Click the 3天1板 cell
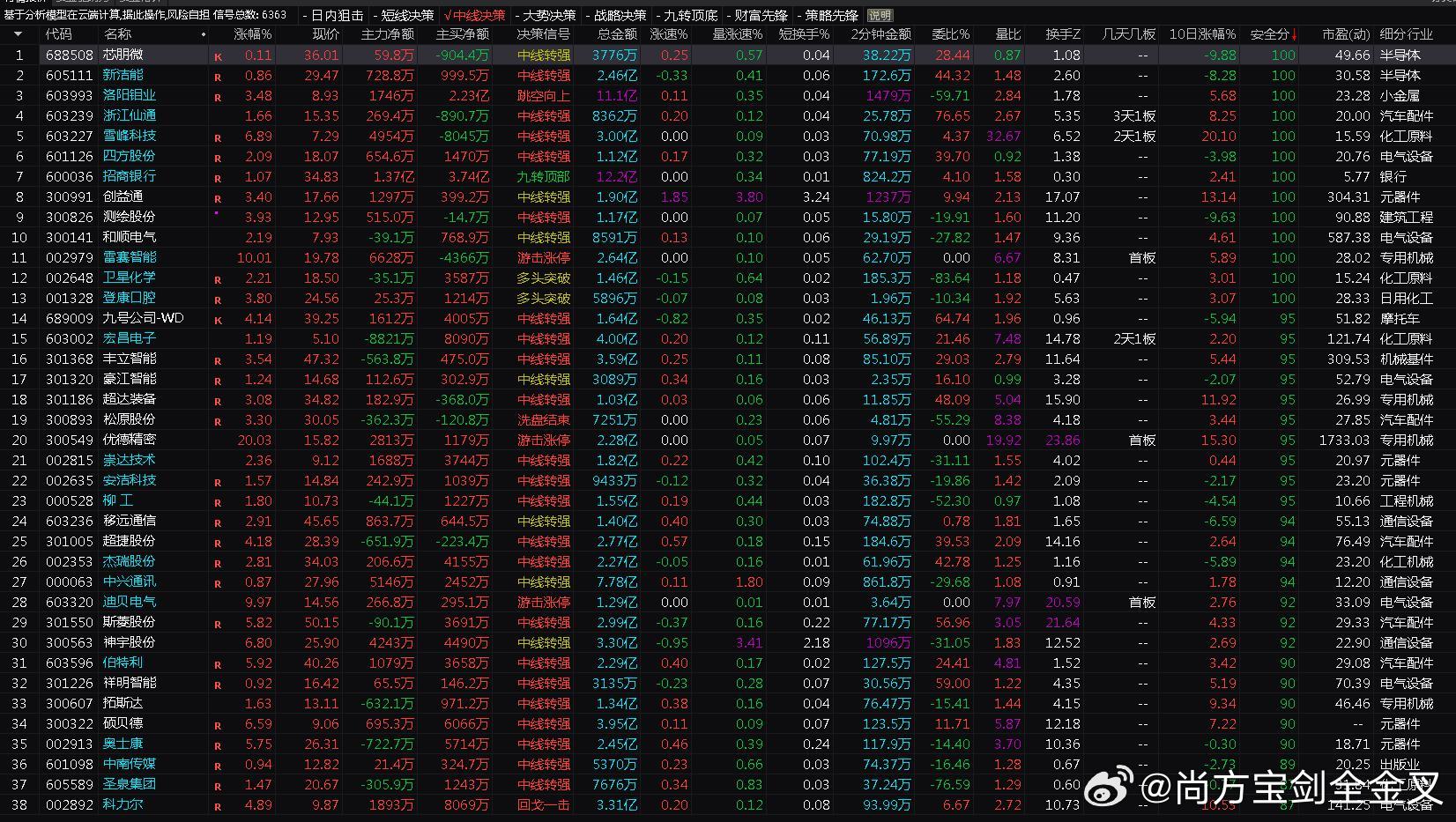The width and height of the screenshot is (1456, 822). click(1133, 115)
